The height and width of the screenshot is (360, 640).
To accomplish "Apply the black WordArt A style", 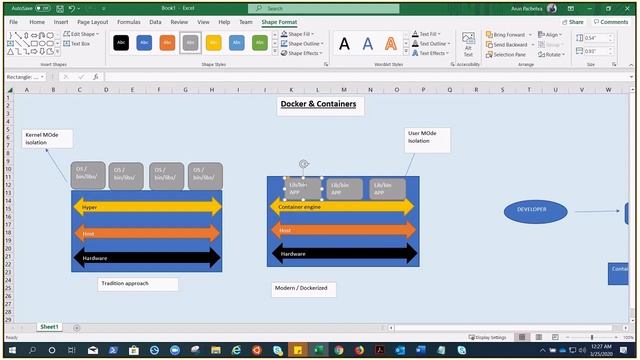I will click(344, 43).
